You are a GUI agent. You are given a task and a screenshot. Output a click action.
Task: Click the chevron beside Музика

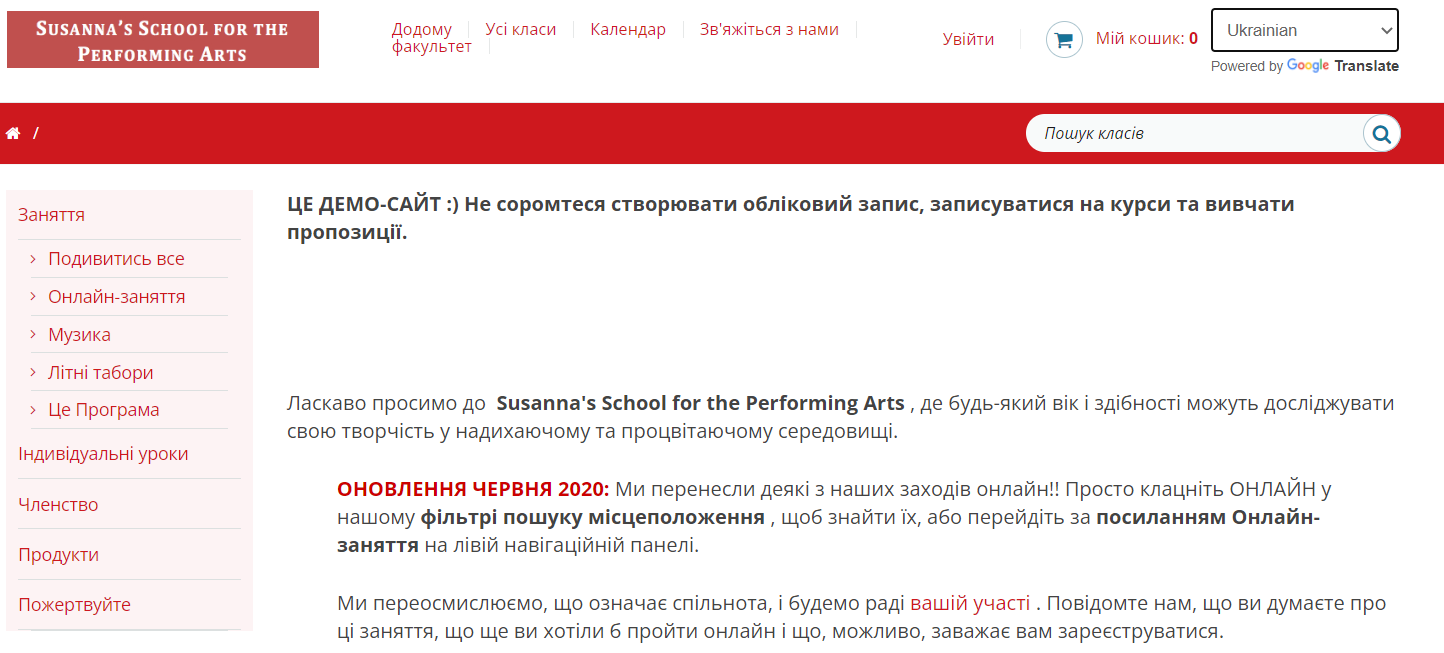click(33, 335)
